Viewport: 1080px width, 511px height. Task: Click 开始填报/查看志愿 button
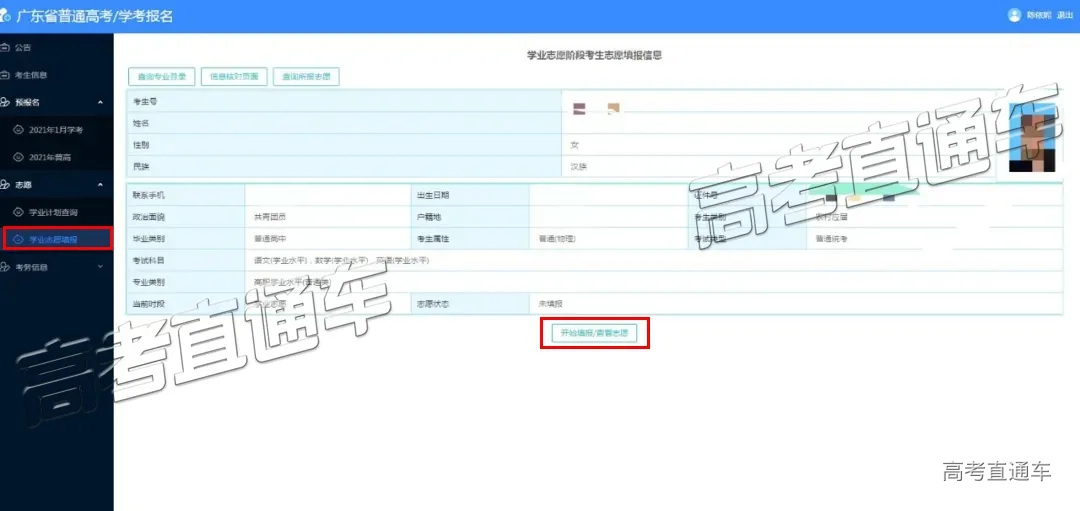click(594, 332)
